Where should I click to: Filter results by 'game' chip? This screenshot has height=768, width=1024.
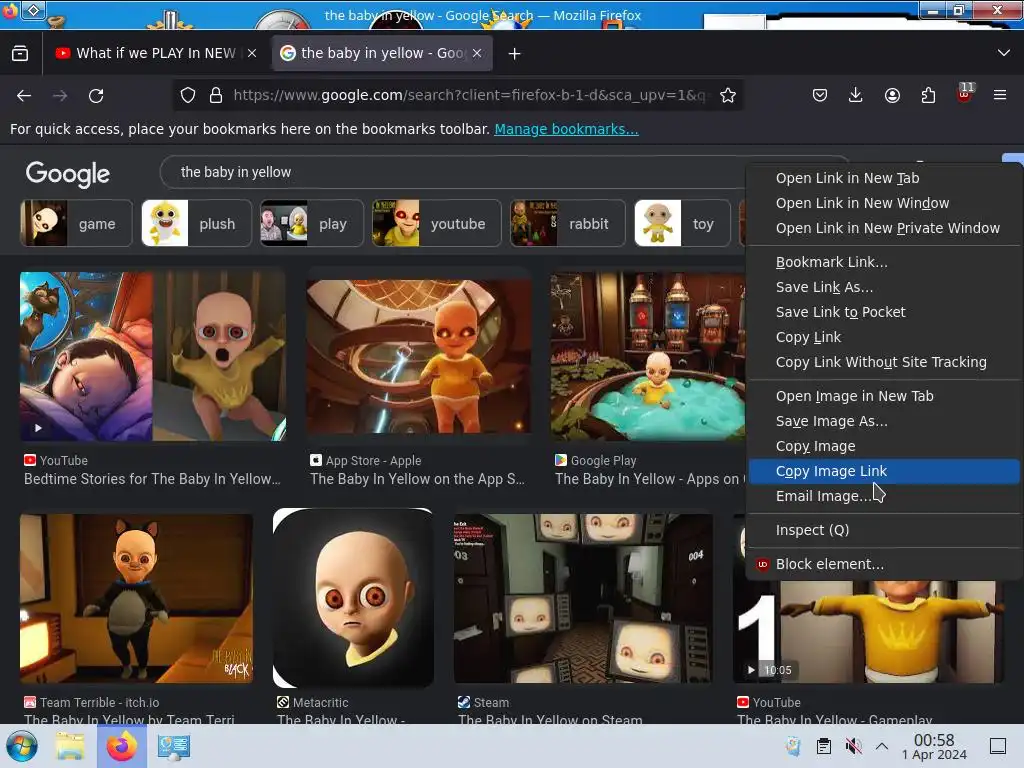coord(76,223)
